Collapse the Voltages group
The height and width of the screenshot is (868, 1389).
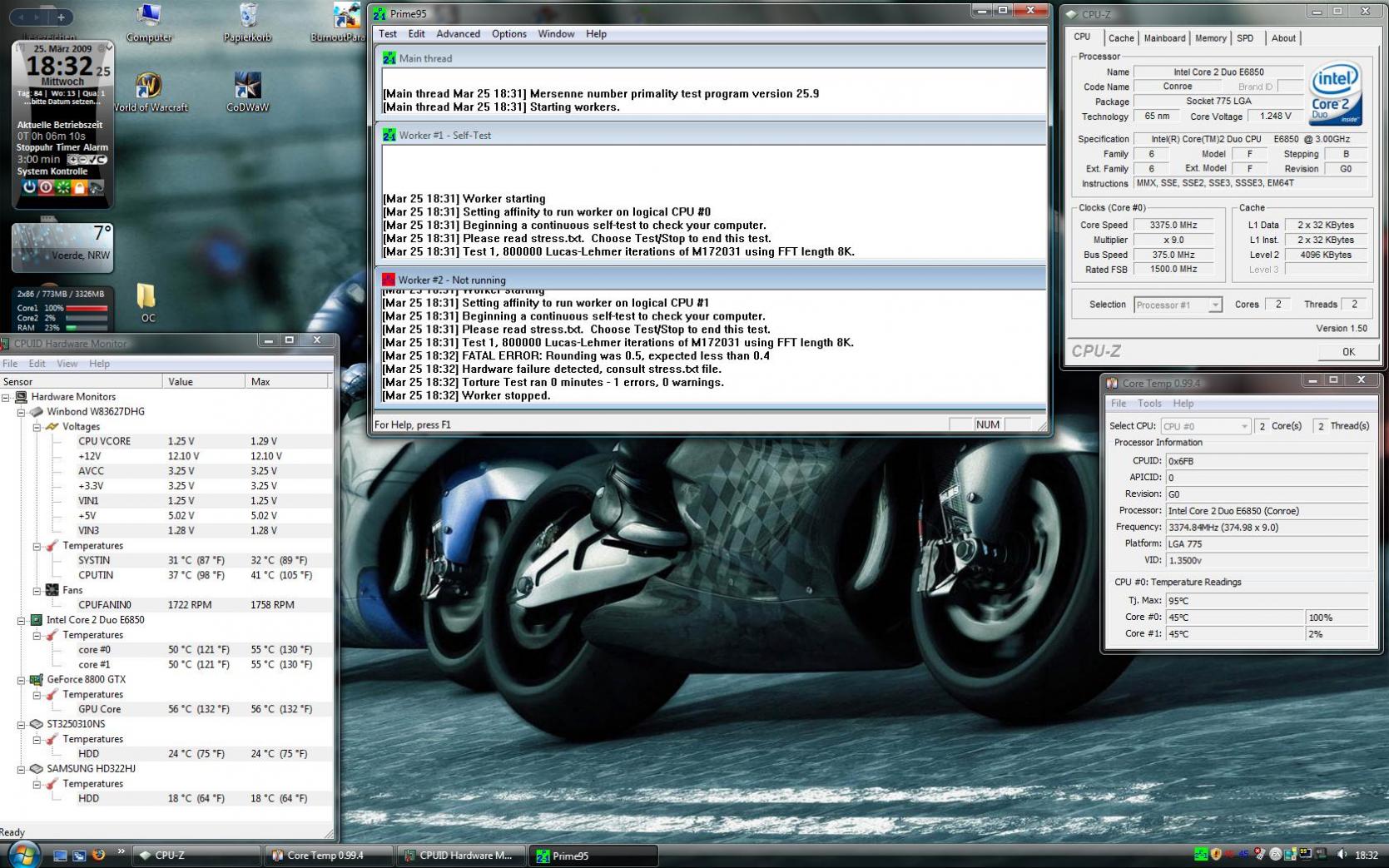[37, 427]
